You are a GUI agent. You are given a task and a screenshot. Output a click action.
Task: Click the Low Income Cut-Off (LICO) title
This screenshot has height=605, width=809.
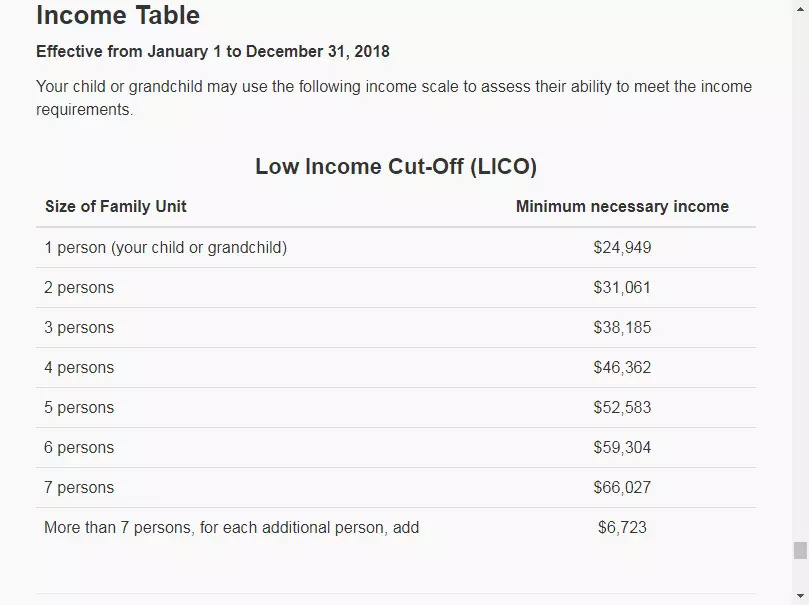point(396,167)
